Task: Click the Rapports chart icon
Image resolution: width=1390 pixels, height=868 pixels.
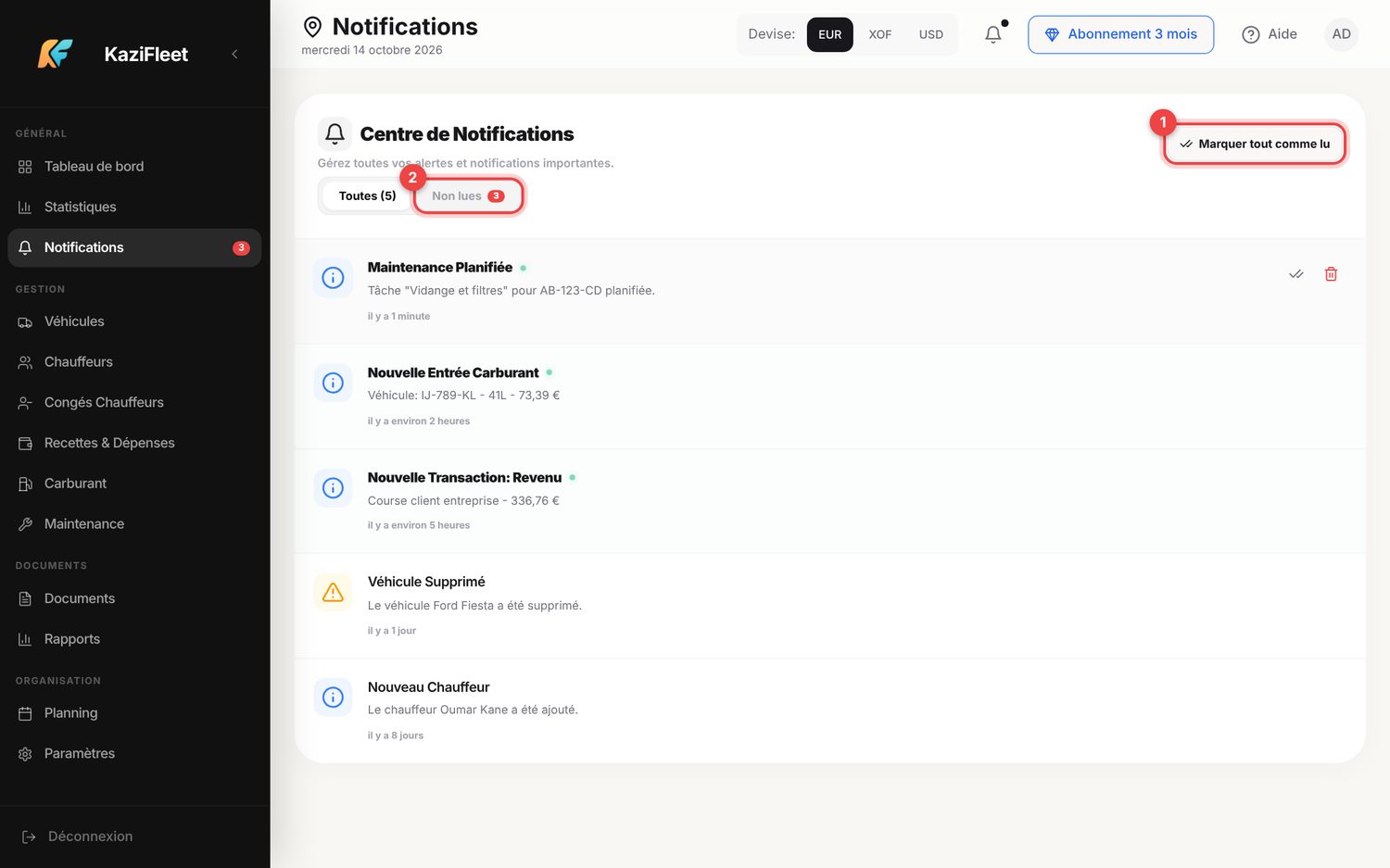Action: pos(25,639)
